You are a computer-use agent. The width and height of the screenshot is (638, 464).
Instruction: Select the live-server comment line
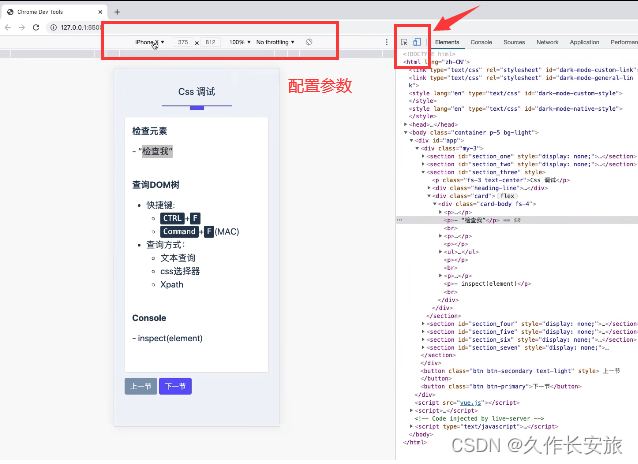coord(479,418)
